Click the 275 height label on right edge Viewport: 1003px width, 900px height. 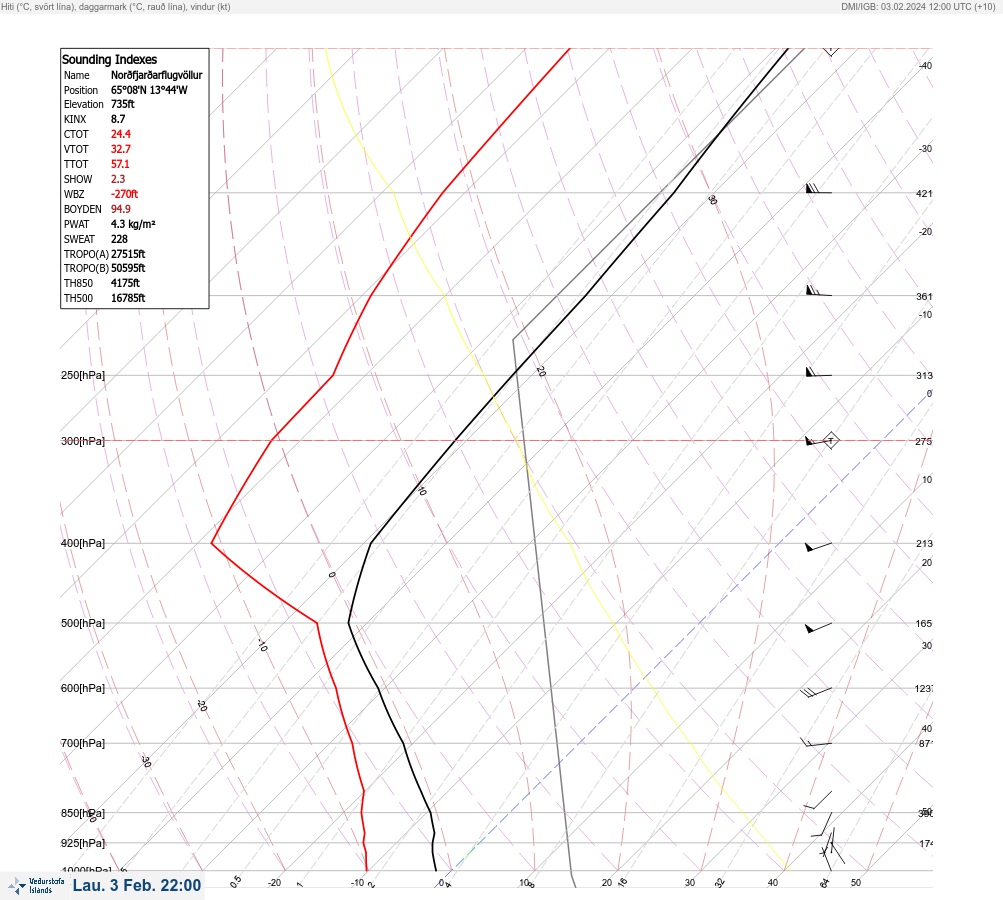pyautogui.click(x=924, y=441)
